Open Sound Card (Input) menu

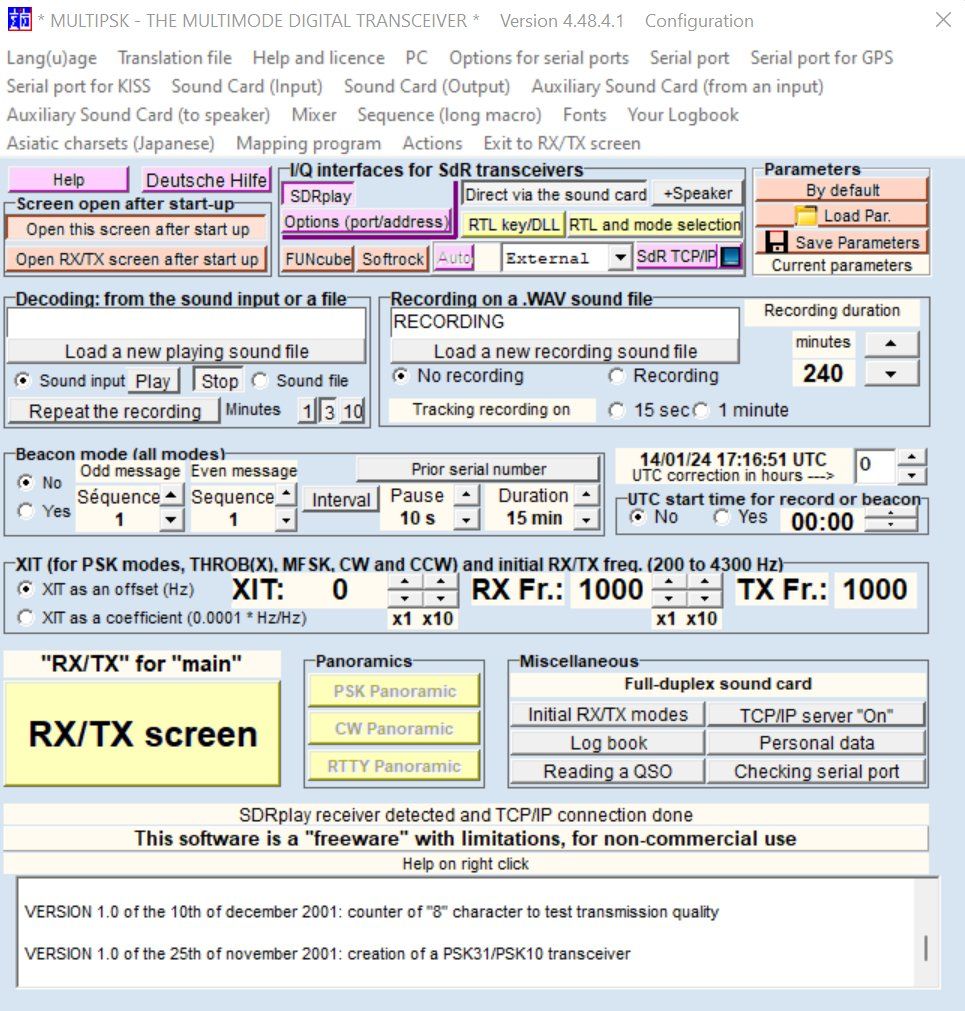pyautogui.click(x=247, y=86)
